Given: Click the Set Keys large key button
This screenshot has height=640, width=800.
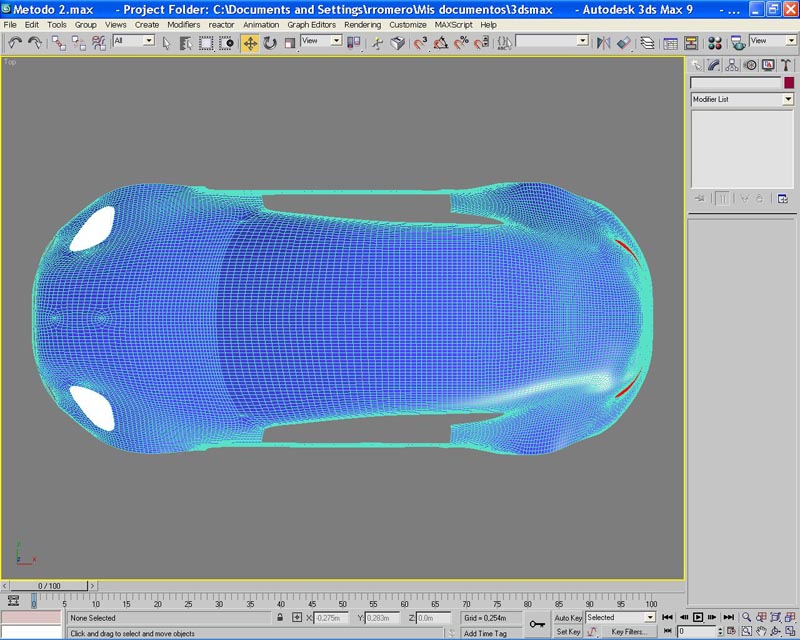Looking at the screenshot, I should (537, 624).
